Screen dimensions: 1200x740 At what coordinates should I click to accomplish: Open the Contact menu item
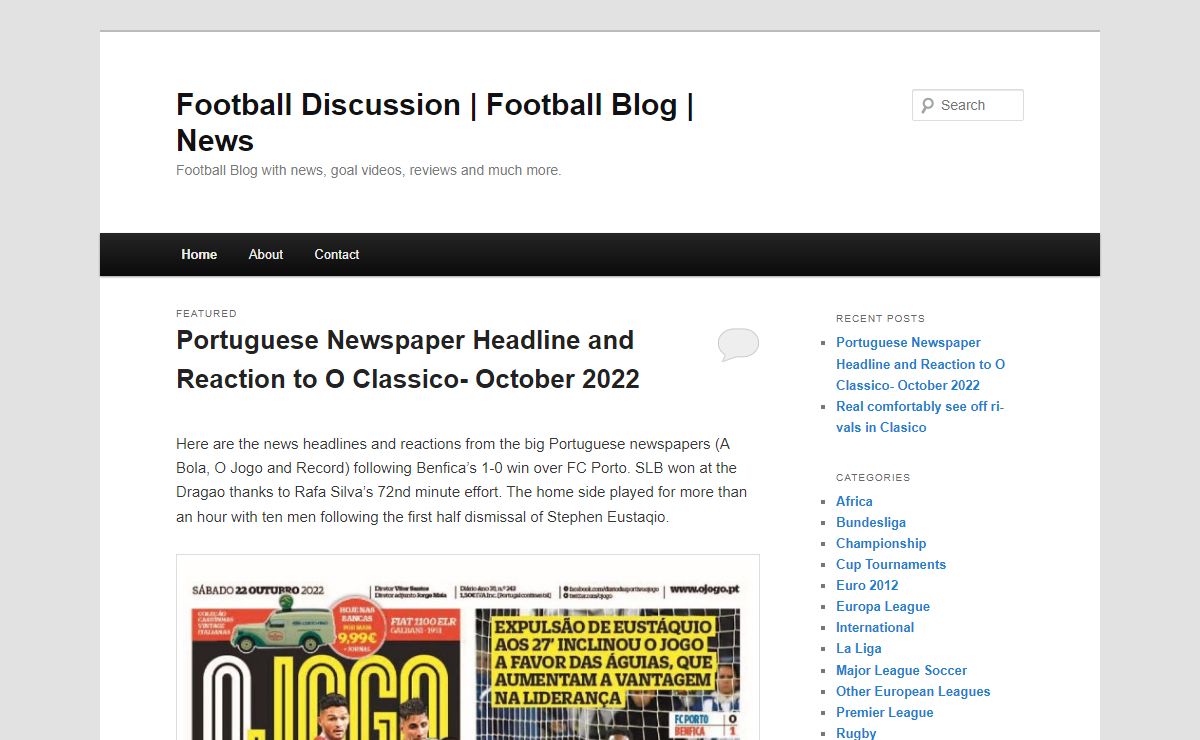(337, 254)
